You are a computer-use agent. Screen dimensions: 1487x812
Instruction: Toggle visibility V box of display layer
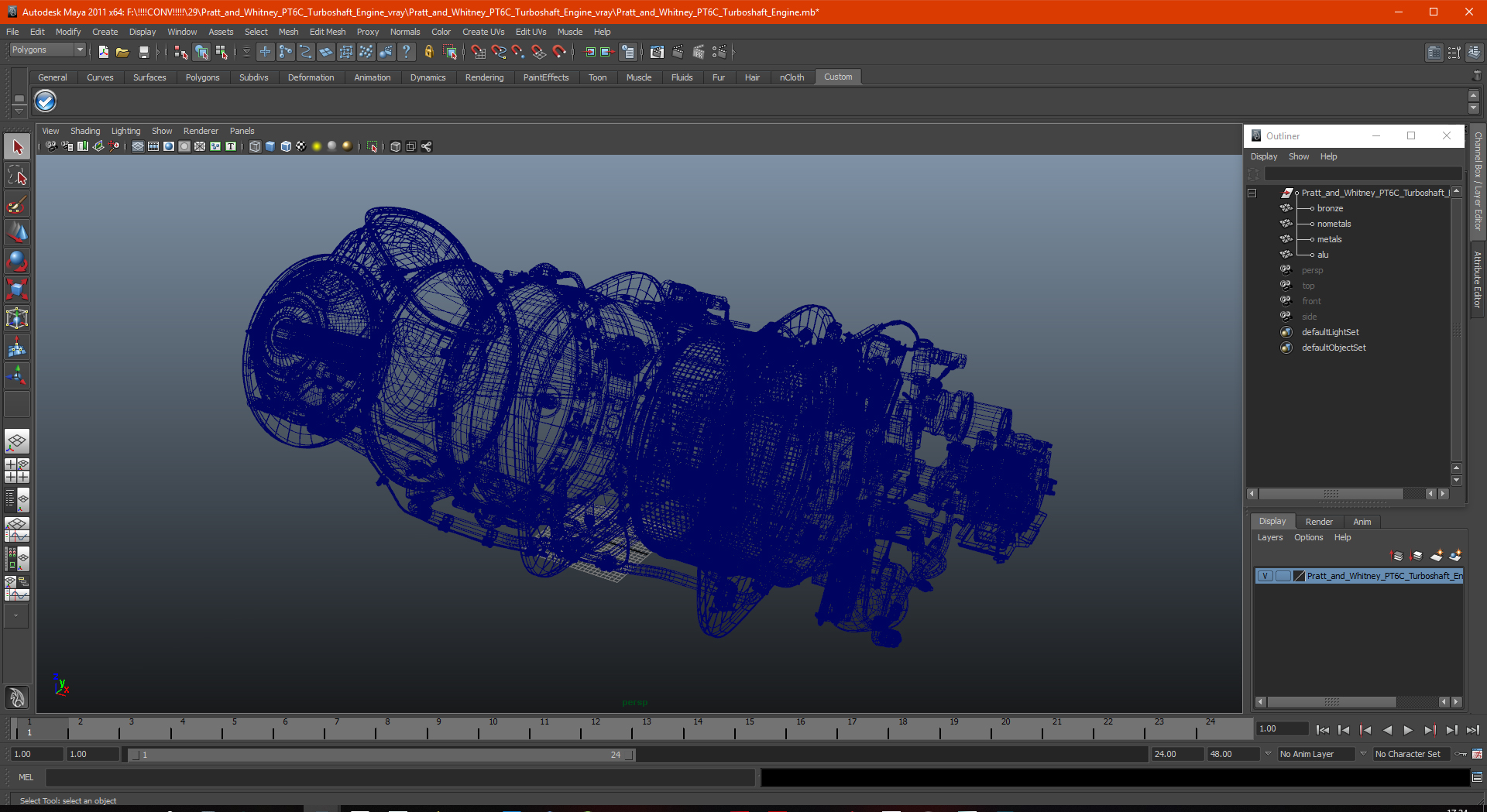1265,576
